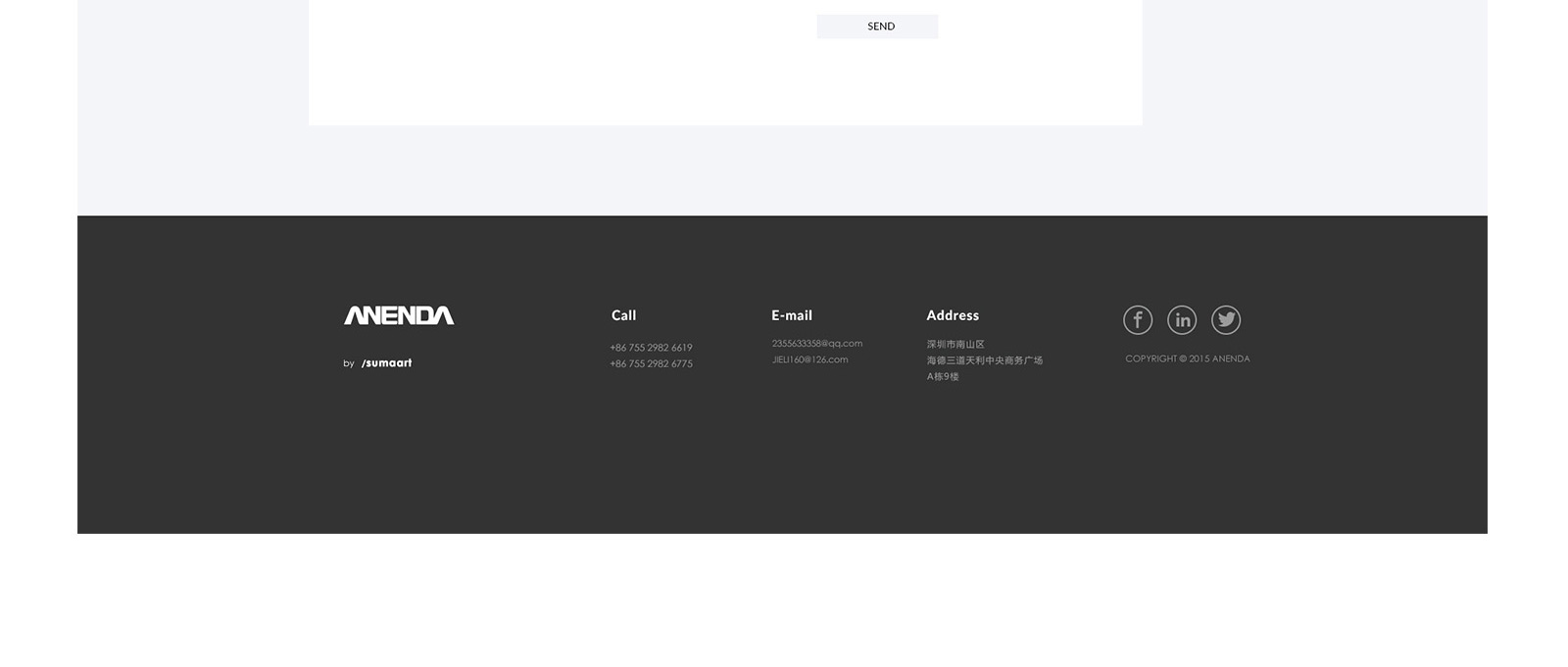Click phone number ending in 6775

[x=651, y=364]
